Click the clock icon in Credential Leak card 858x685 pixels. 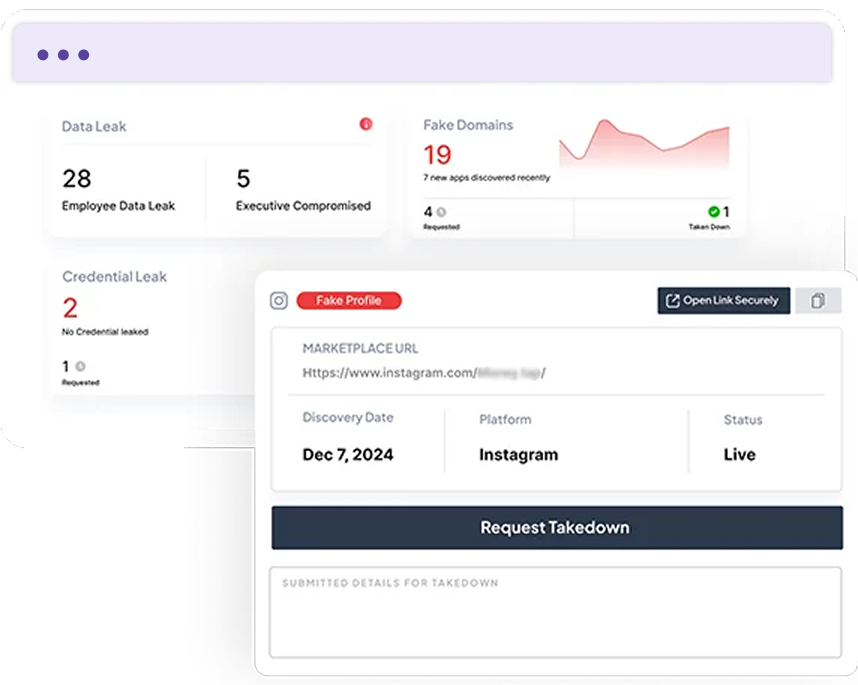80,366
